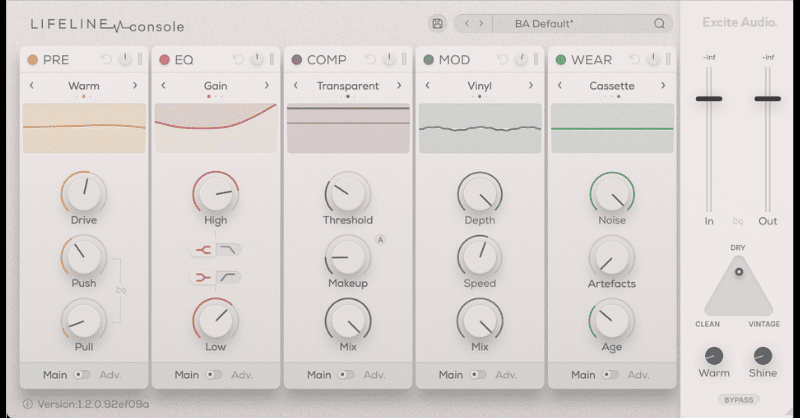The image size is (800, 418).
Task: Click the save preset floppy disk icon
Action: tap(437, 23)
